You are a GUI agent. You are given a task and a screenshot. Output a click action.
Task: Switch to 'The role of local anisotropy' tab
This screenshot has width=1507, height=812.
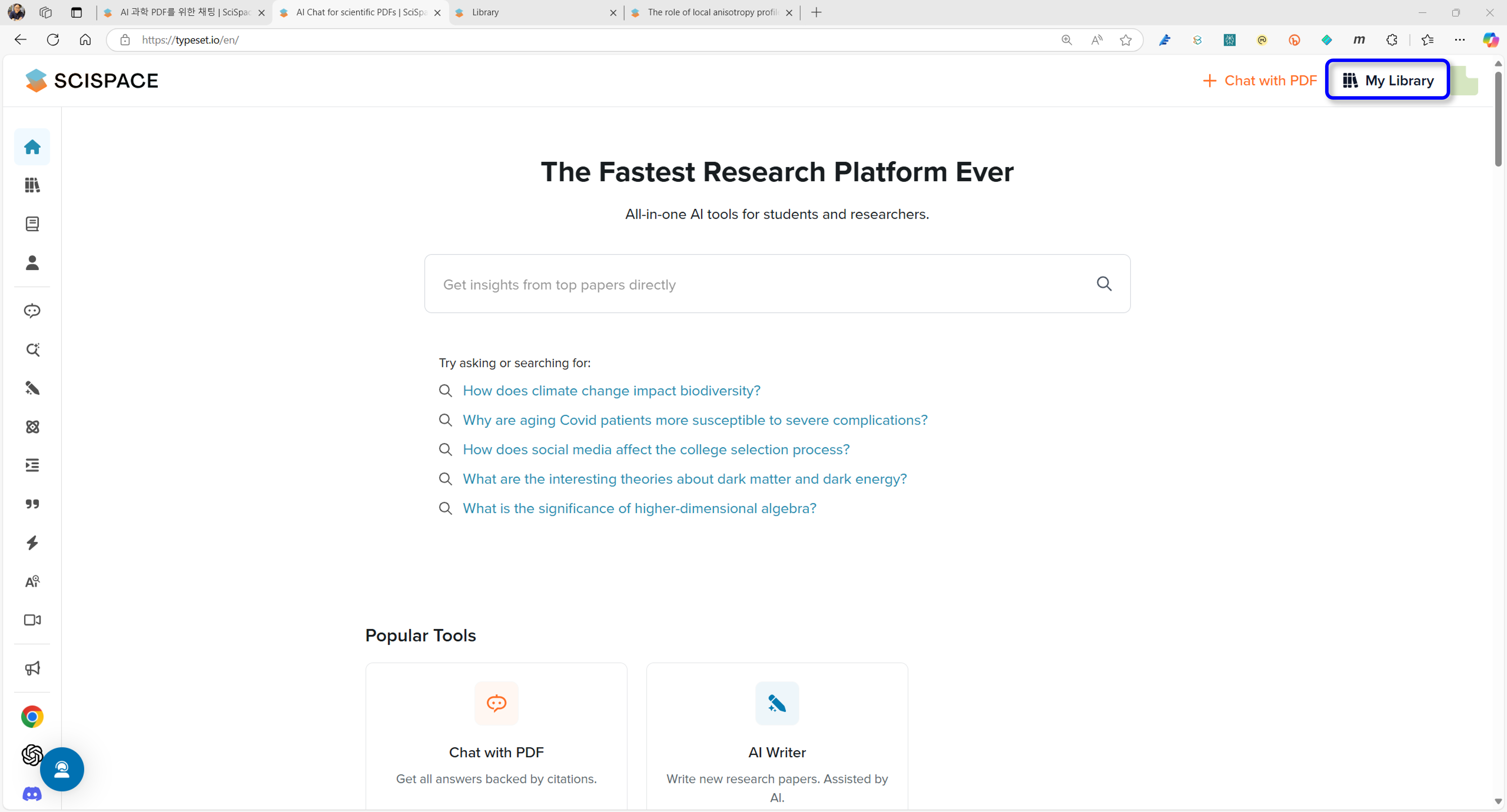(x=711, y=12)
